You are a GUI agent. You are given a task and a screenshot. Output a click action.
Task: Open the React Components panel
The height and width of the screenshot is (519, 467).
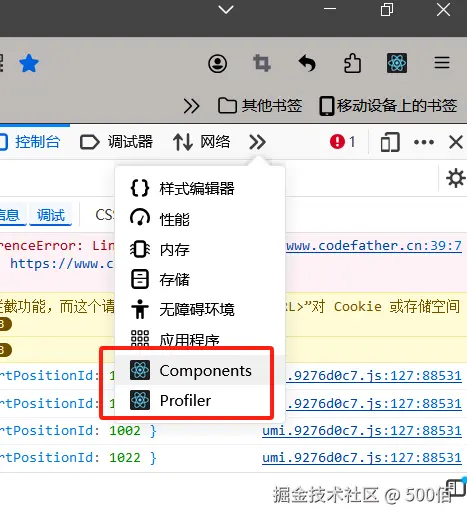coord(200,370)
